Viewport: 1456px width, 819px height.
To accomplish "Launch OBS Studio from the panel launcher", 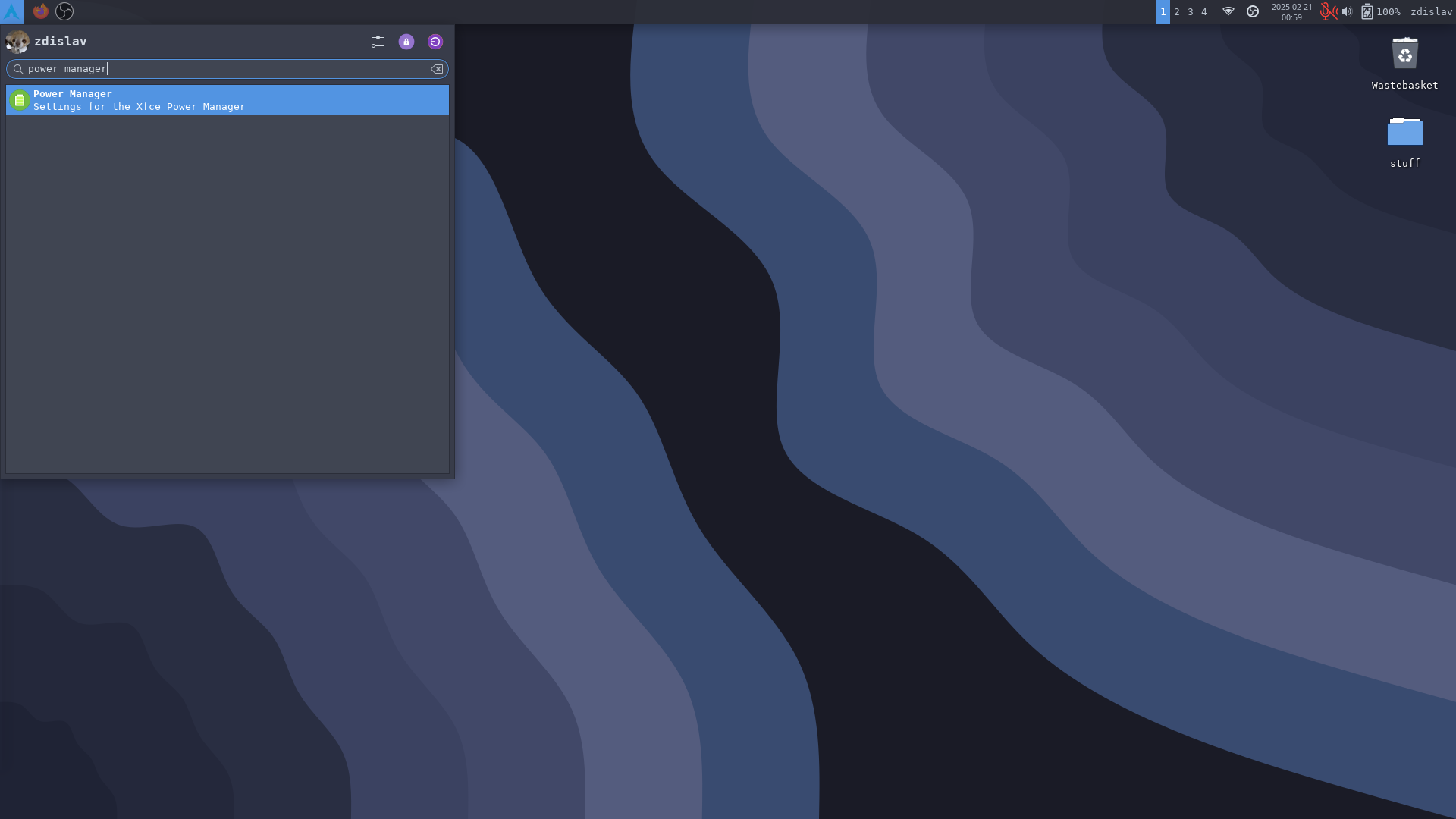I will (x=64, y=11).
